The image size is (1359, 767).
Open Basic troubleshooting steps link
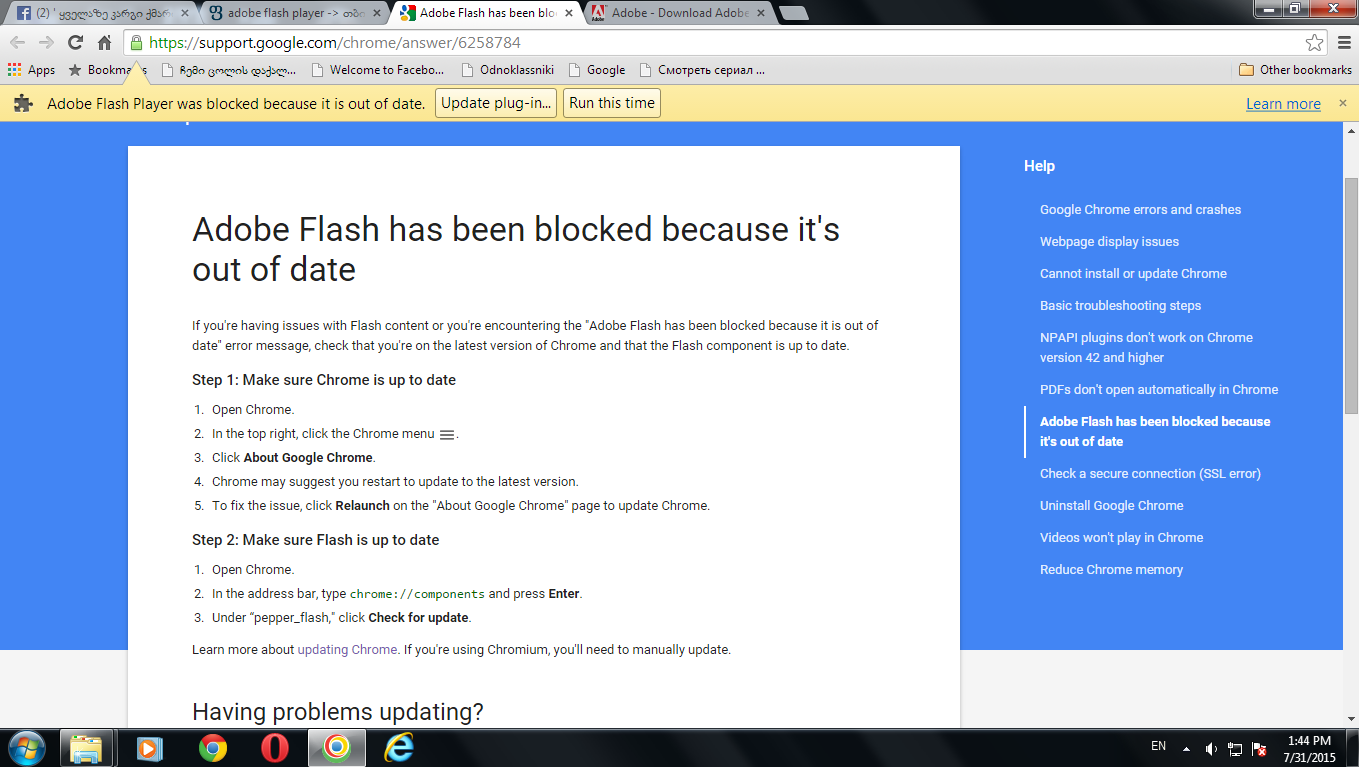[1120, 306]
